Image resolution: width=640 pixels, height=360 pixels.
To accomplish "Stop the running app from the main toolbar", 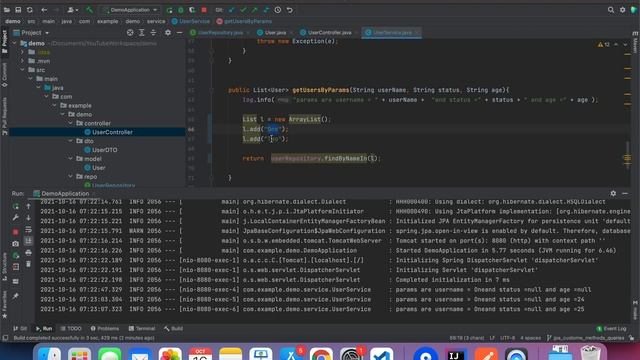I will pos(204,10).
